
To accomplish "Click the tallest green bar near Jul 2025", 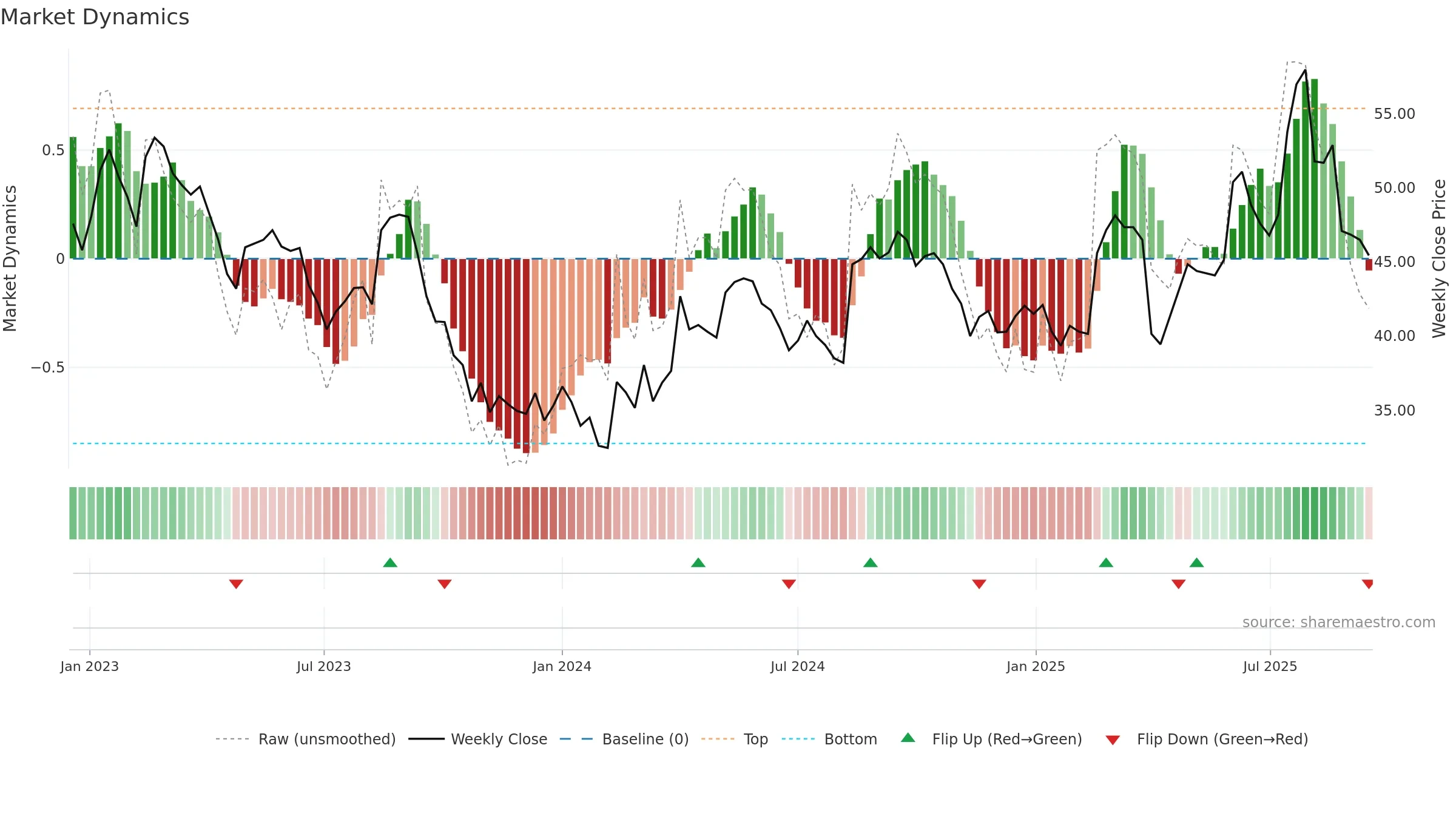I will click(x=1315, y=169).
